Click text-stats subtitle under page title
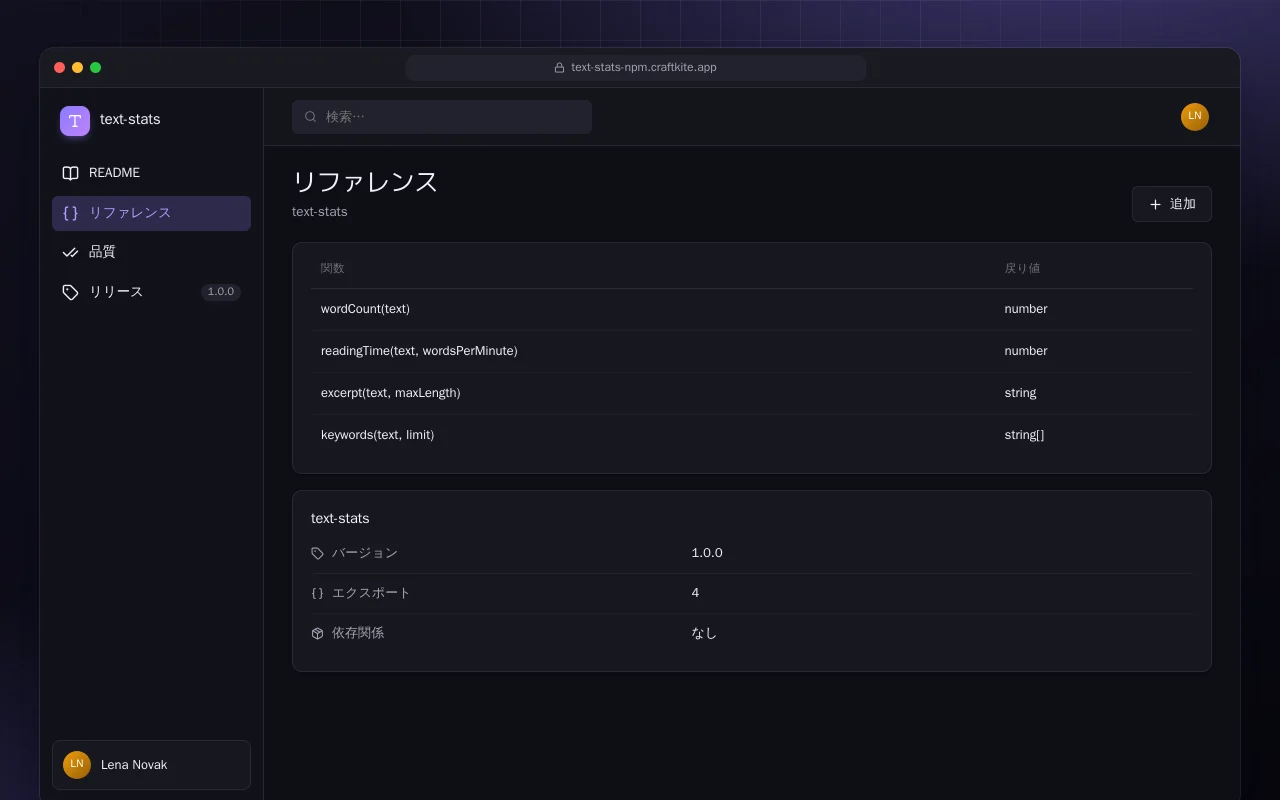This screenshot has height=800, width=1280. [320, 212]
